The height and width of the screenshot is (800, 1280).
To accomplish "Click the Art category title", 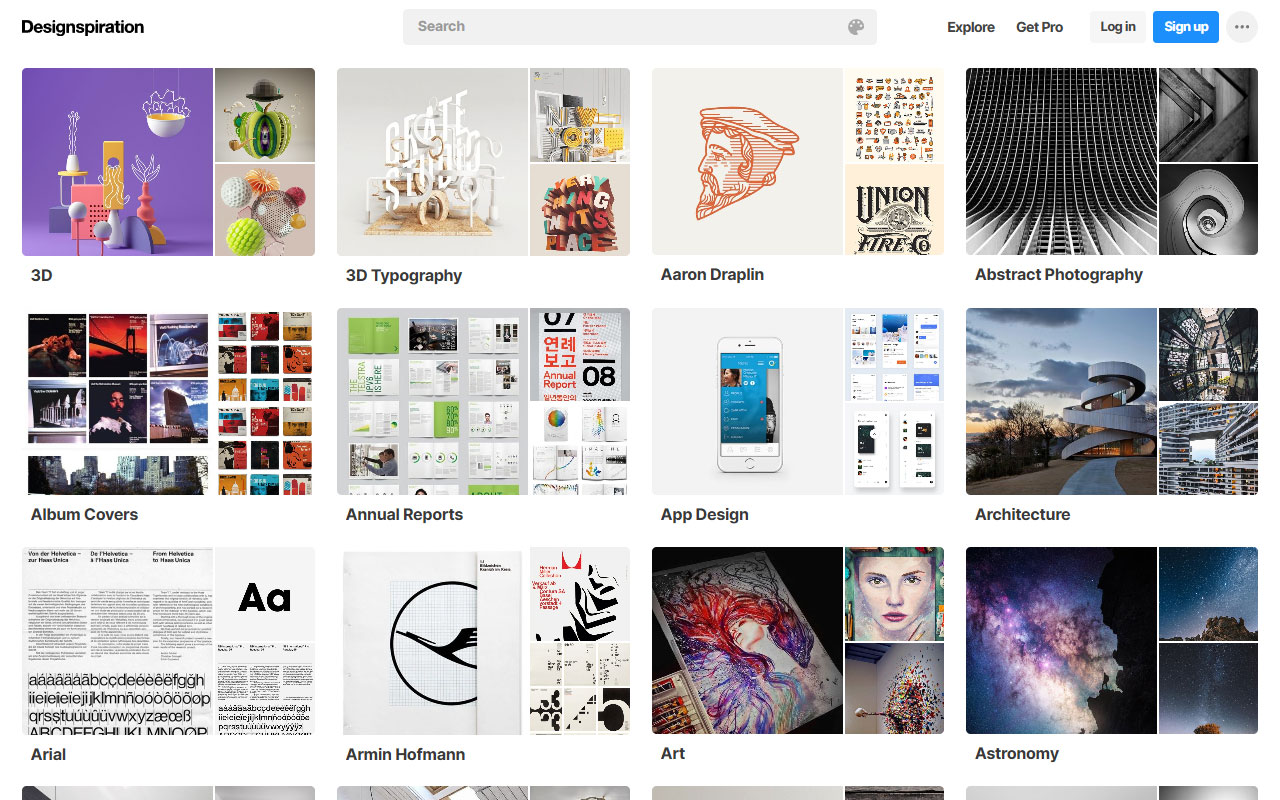I will (673, 753).
